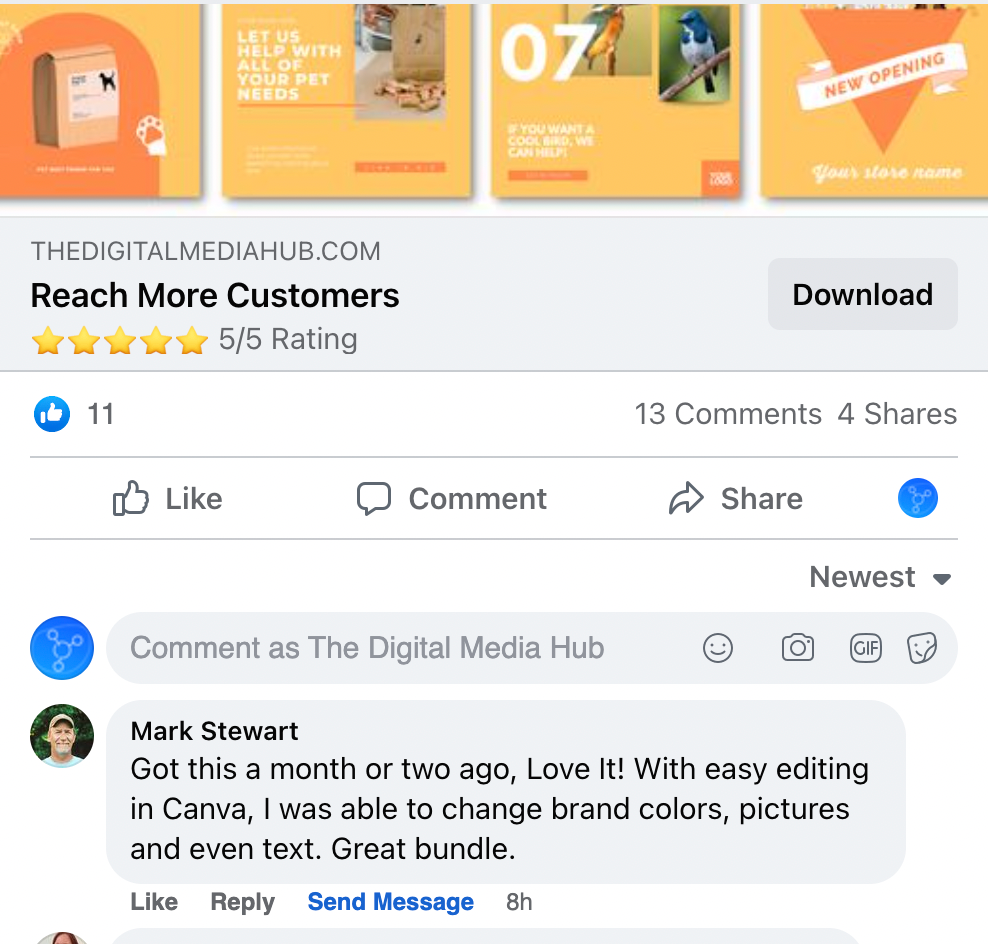Image resolution: width=988 pixels, height=944 pixels.
Task: Open the Reach More Customers headline link
Action: click(215, 296)
